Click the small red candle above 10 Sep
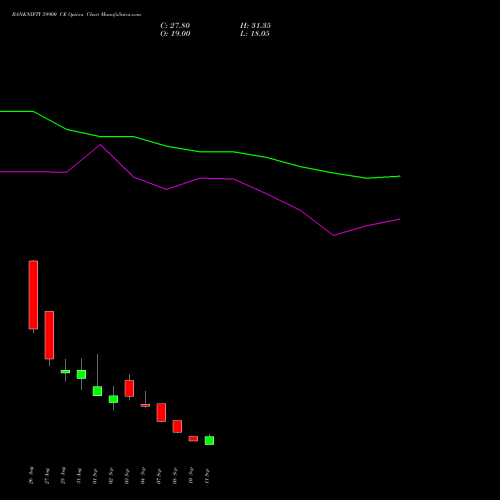Screen dimensions: 500x500 193,439
